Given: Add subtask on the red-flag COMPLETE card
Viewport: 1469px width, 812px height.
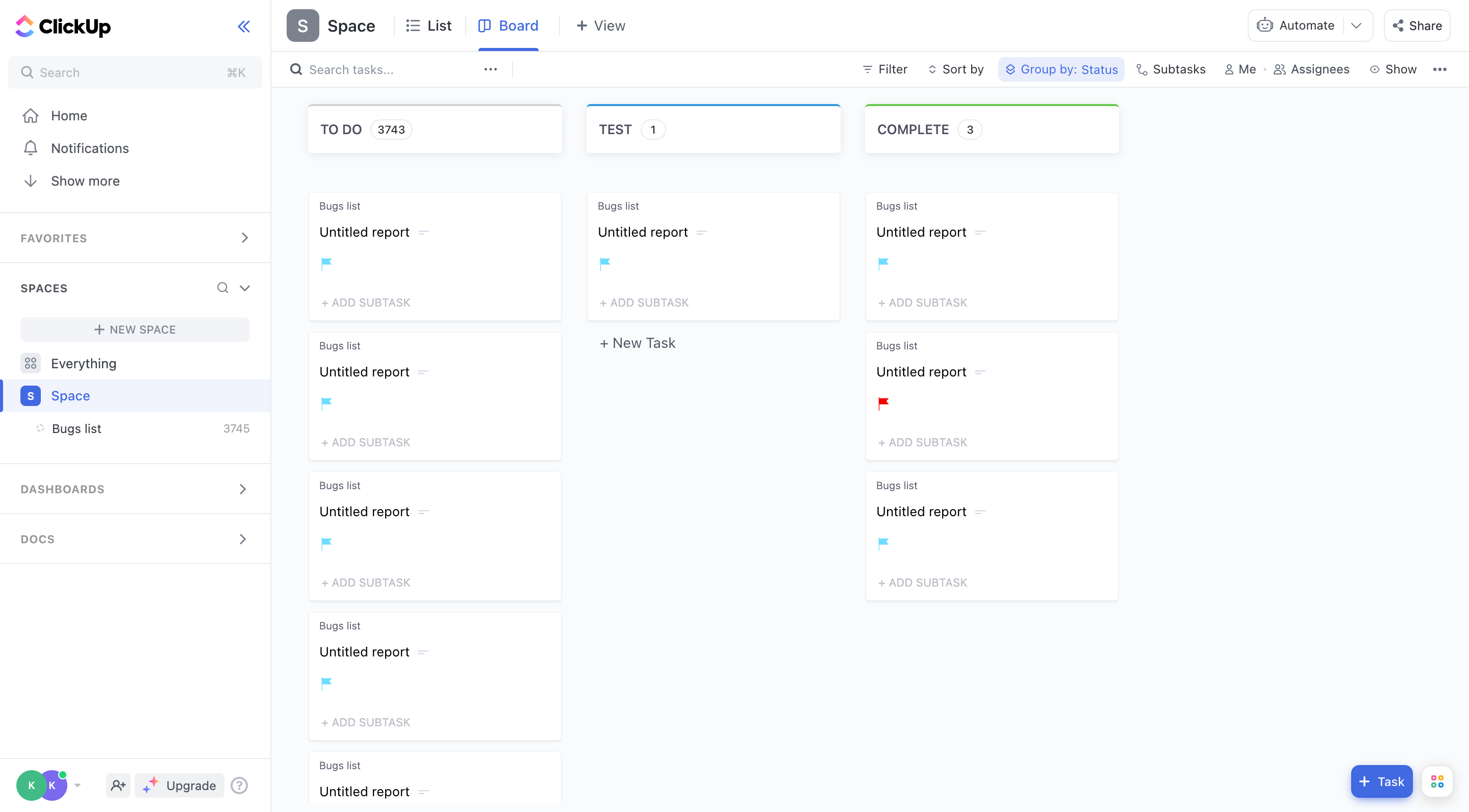Looking at the screenshot, I should click(x=922, y=443).
